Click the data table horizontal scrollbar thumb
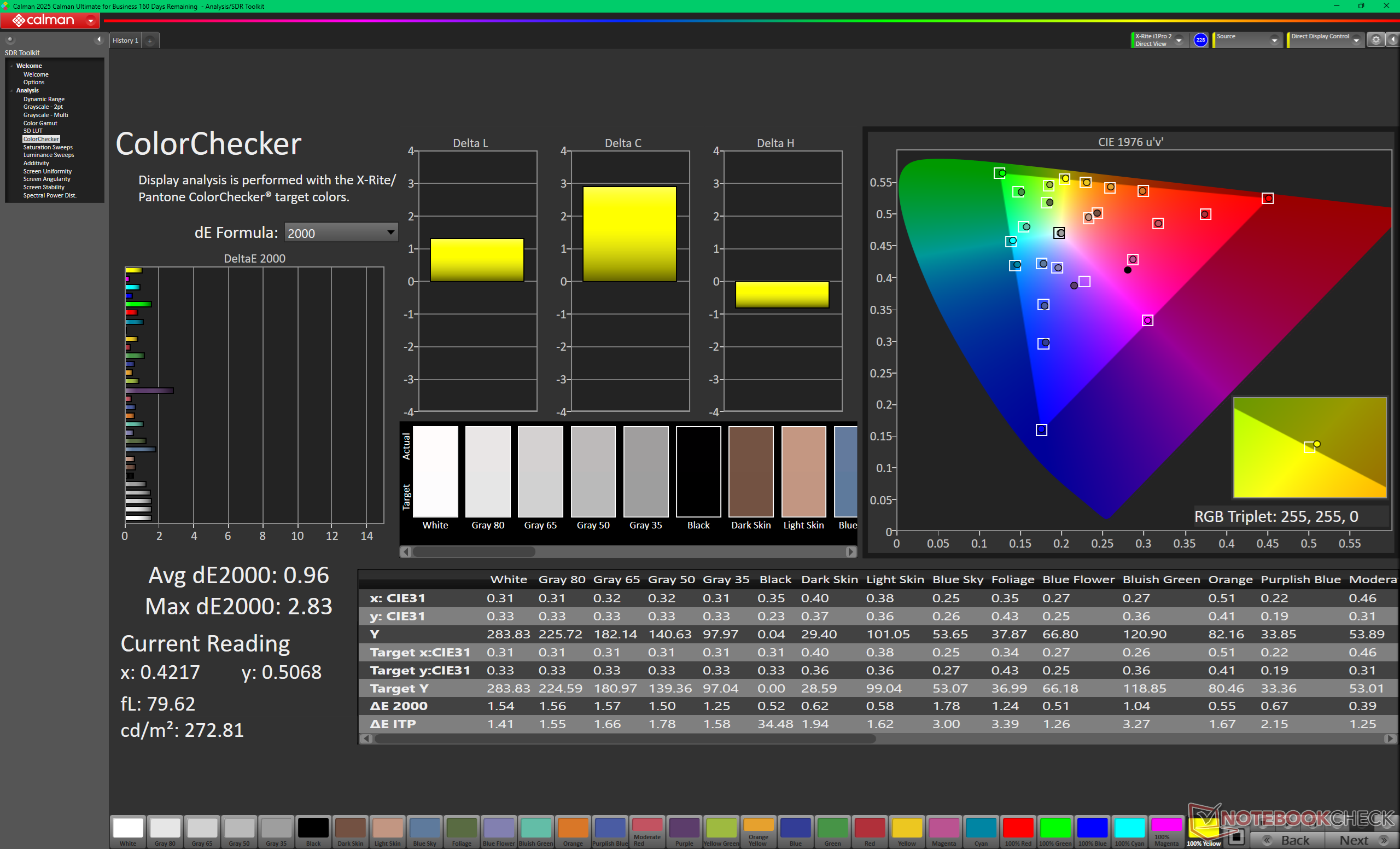Image resolution: width=1400 pixels, height=849 pixels. 625,738
